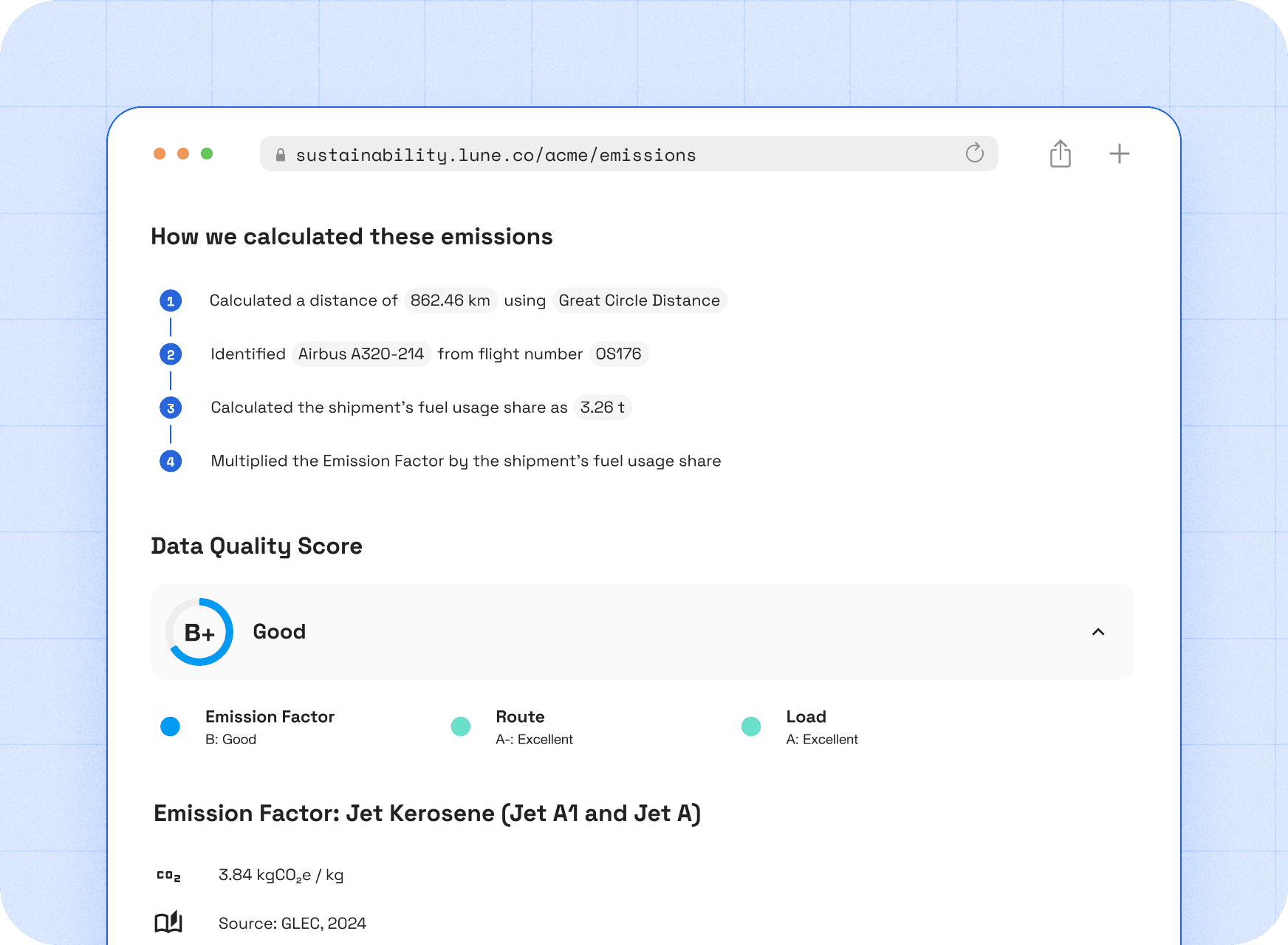
Task: Click the OS176 flight number chip
Action: pyautogui.click(x=618, y=354)
